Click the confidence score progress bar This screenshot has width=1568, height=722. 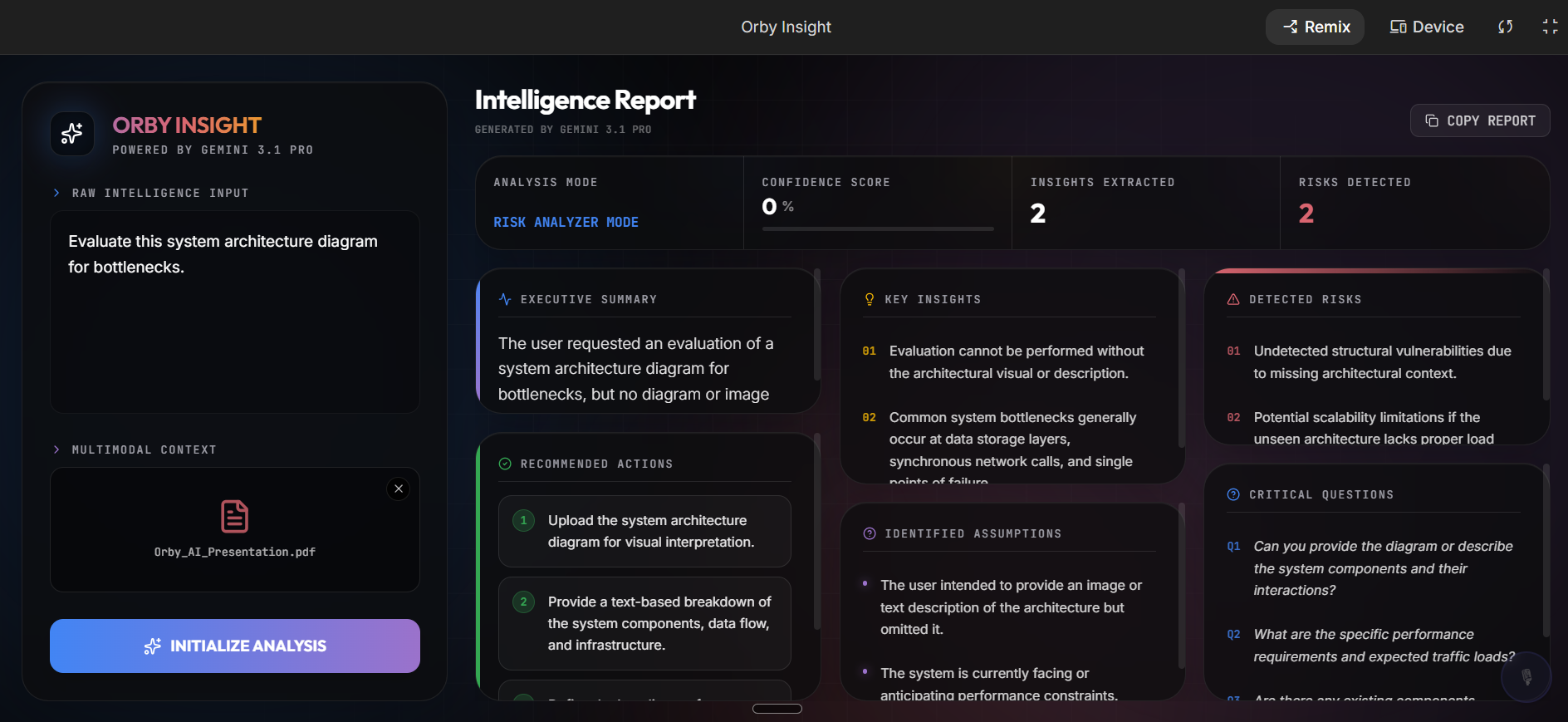tap(878, 228)
